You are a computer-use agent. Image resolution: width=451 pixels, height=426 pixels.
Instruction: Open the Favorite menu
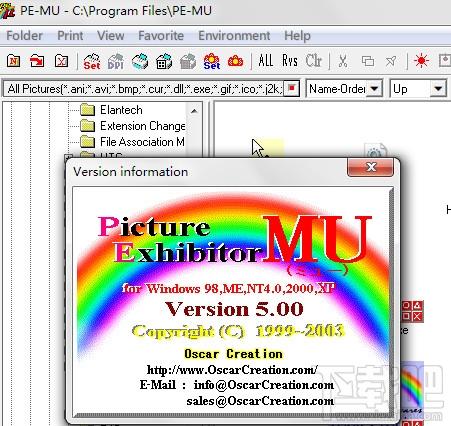(161, 36)
